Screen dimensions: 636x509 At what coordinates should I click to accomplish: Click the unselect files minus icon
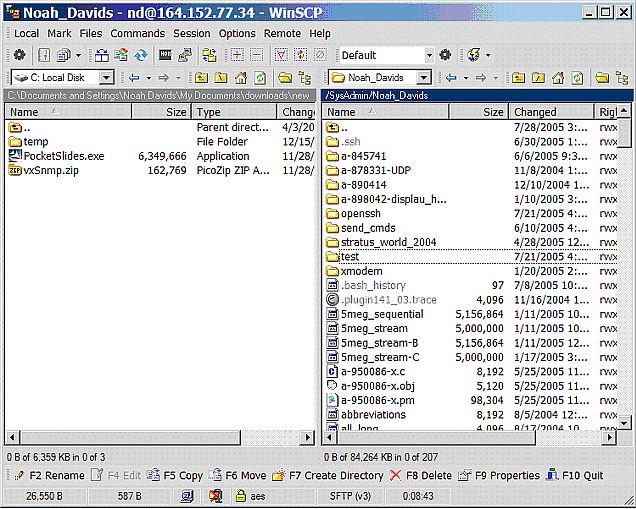click(256, 55)
